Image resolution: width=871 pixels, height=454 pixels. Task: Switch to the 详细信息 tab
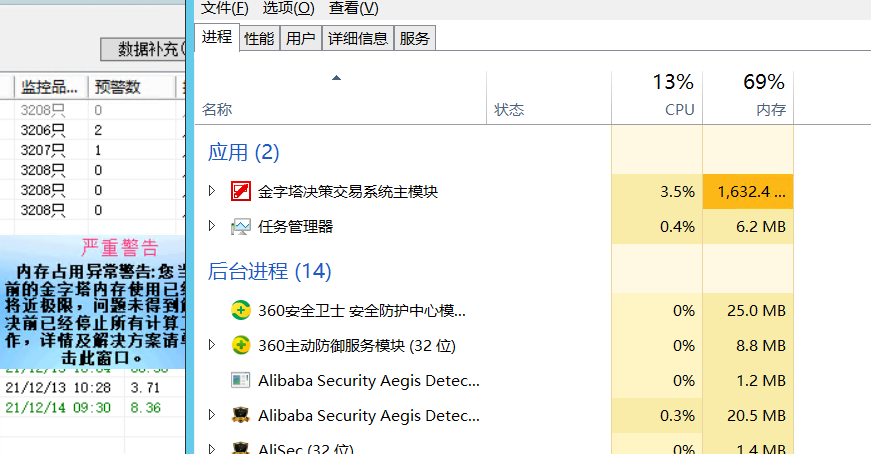[x=358, y=38]
